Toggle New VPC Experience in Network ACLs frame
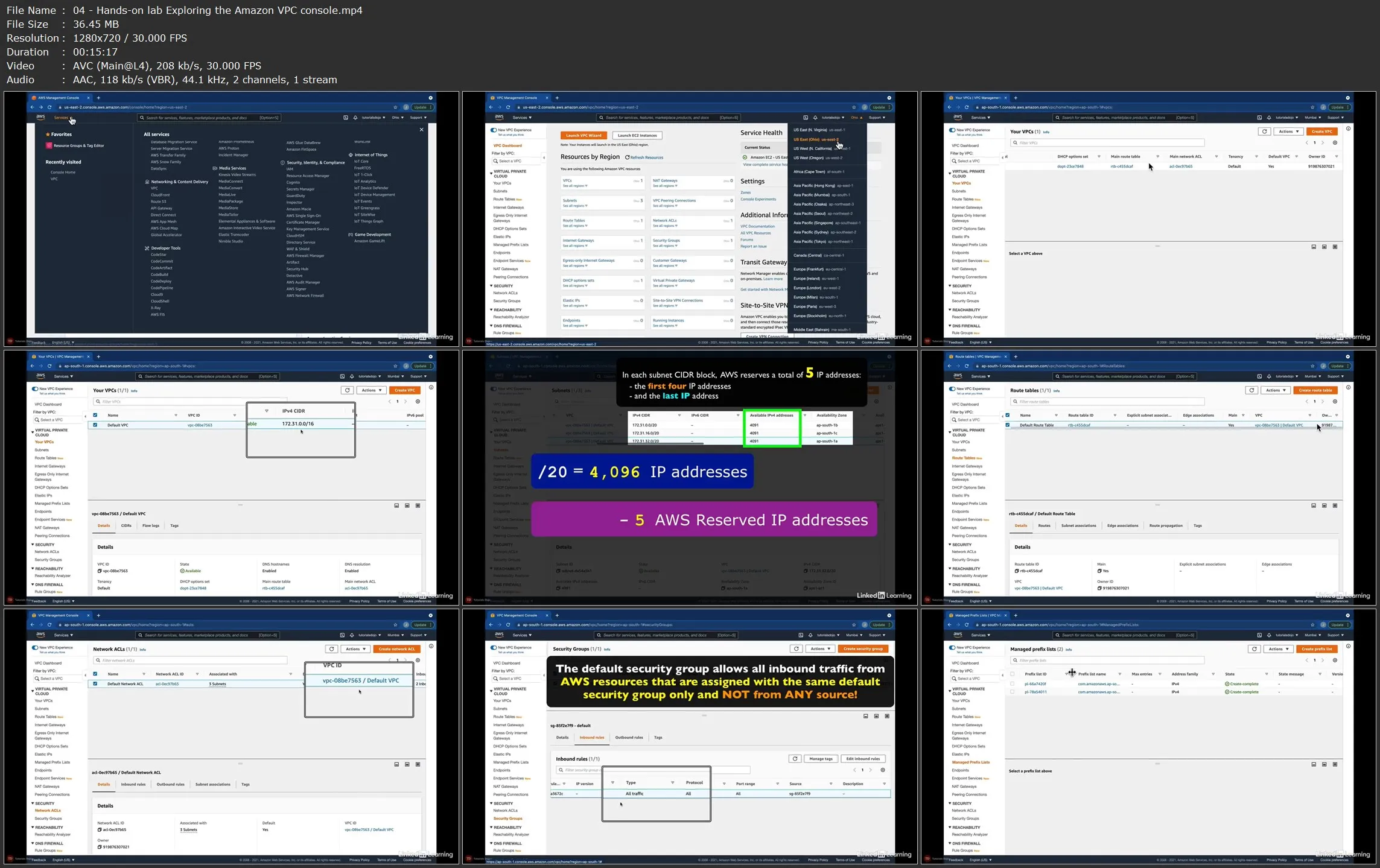This screenshot has width=1380, height=868. (x=35, y=648)
